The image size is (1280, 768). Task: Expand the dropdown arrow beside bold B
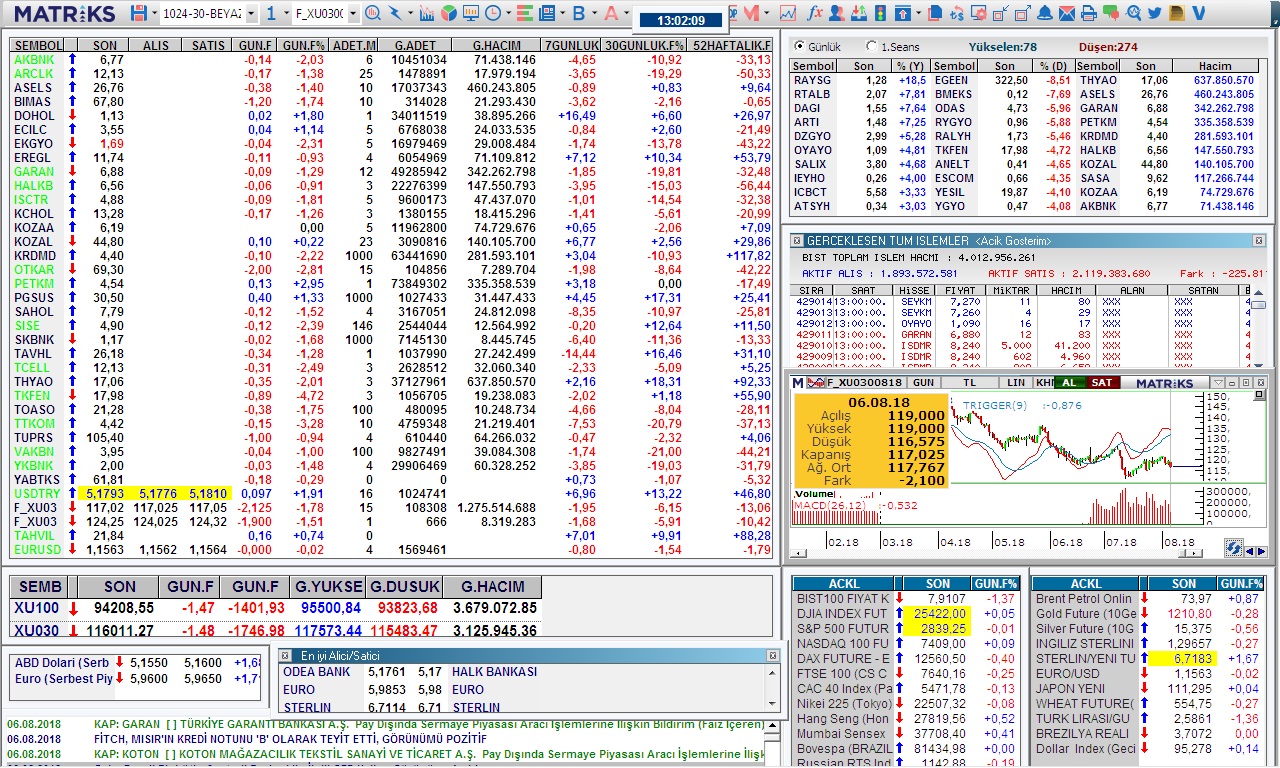tap(595, 14)
